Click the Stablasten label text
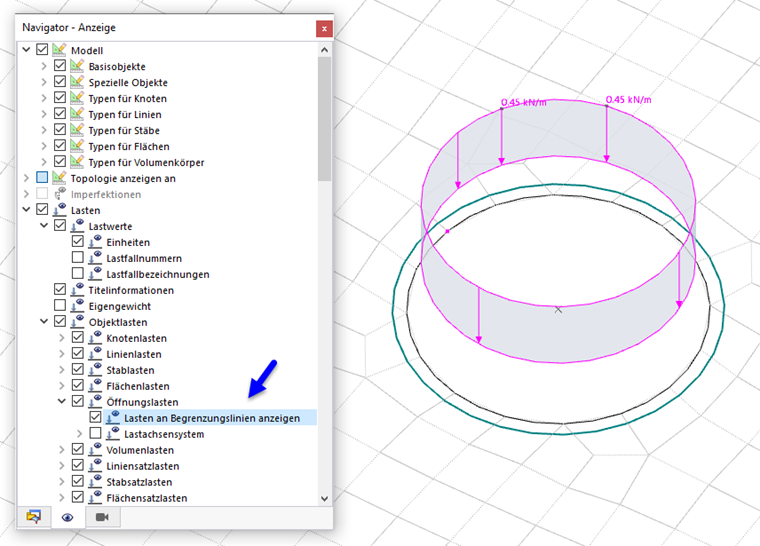Image resolution: width=760 pixels, height=546 pixels. 130,370
